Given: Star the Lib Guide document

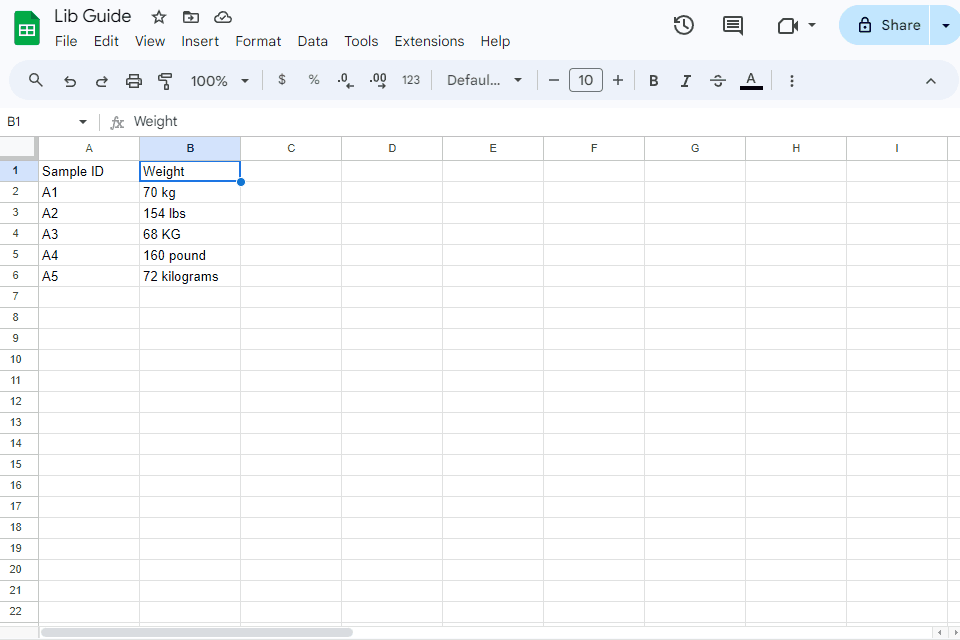Looking at the screenshot, I should (x=159, y=17).
